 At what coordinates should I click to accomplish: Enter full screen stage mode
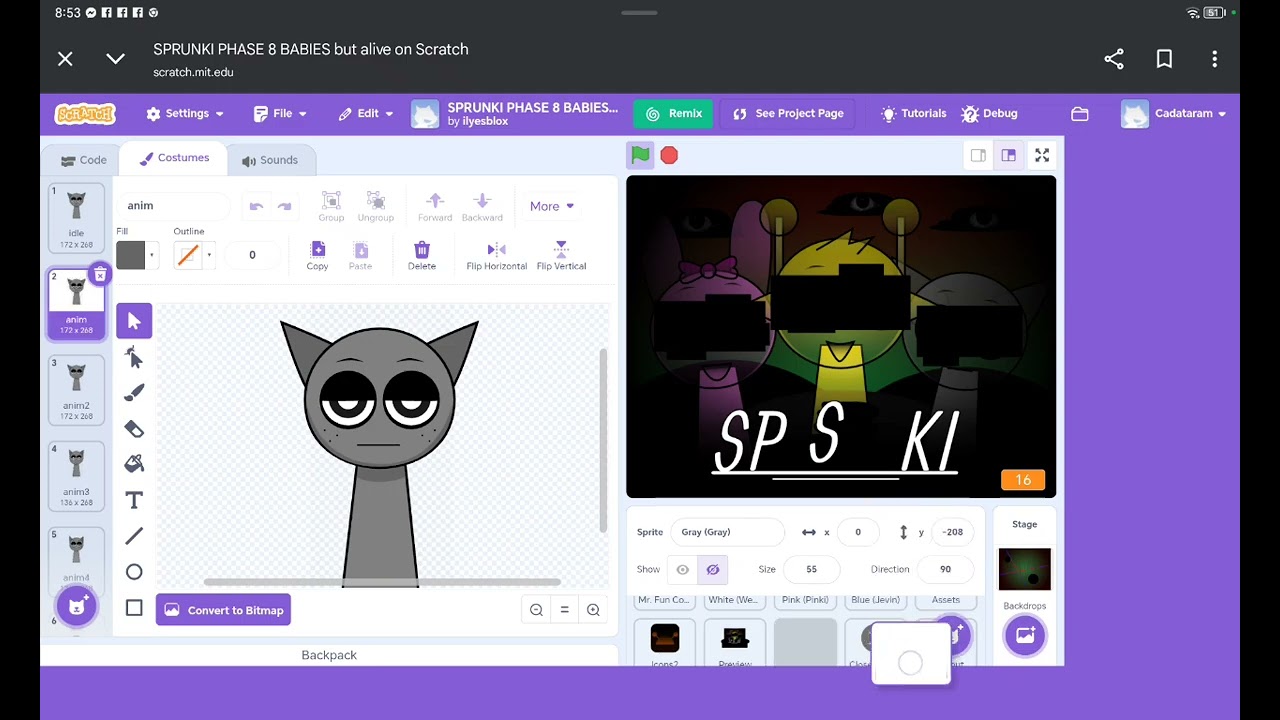click(x=1042, y=155)
